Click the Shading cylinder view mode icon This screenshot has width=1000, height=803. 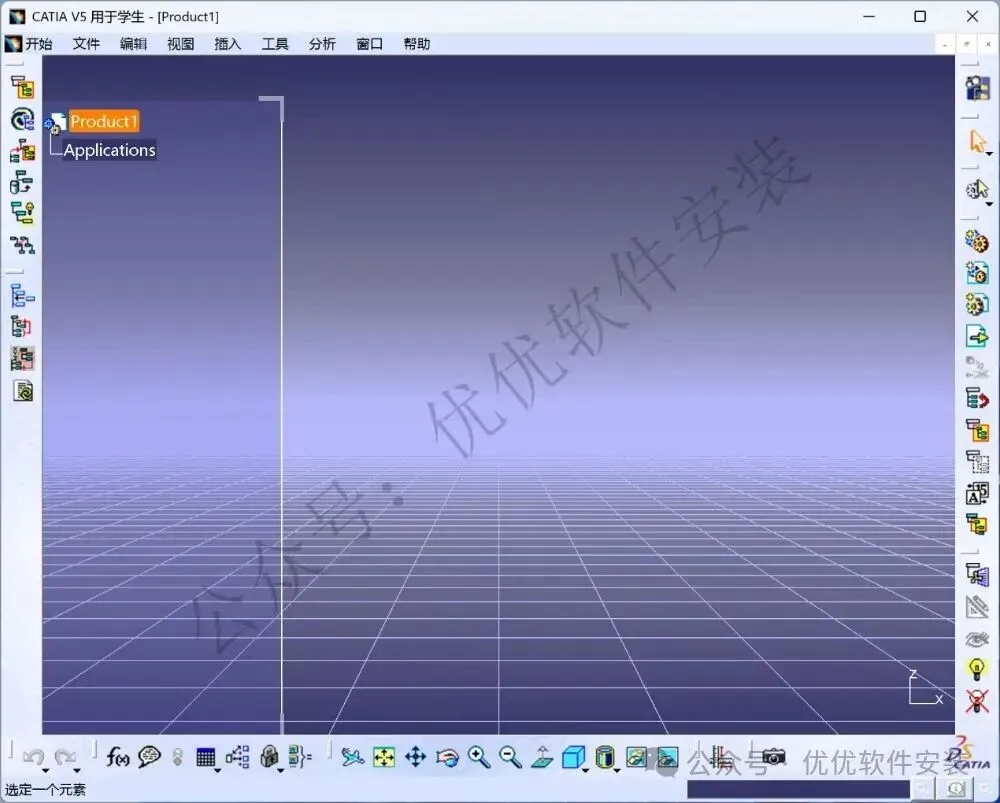pos(604,757)
